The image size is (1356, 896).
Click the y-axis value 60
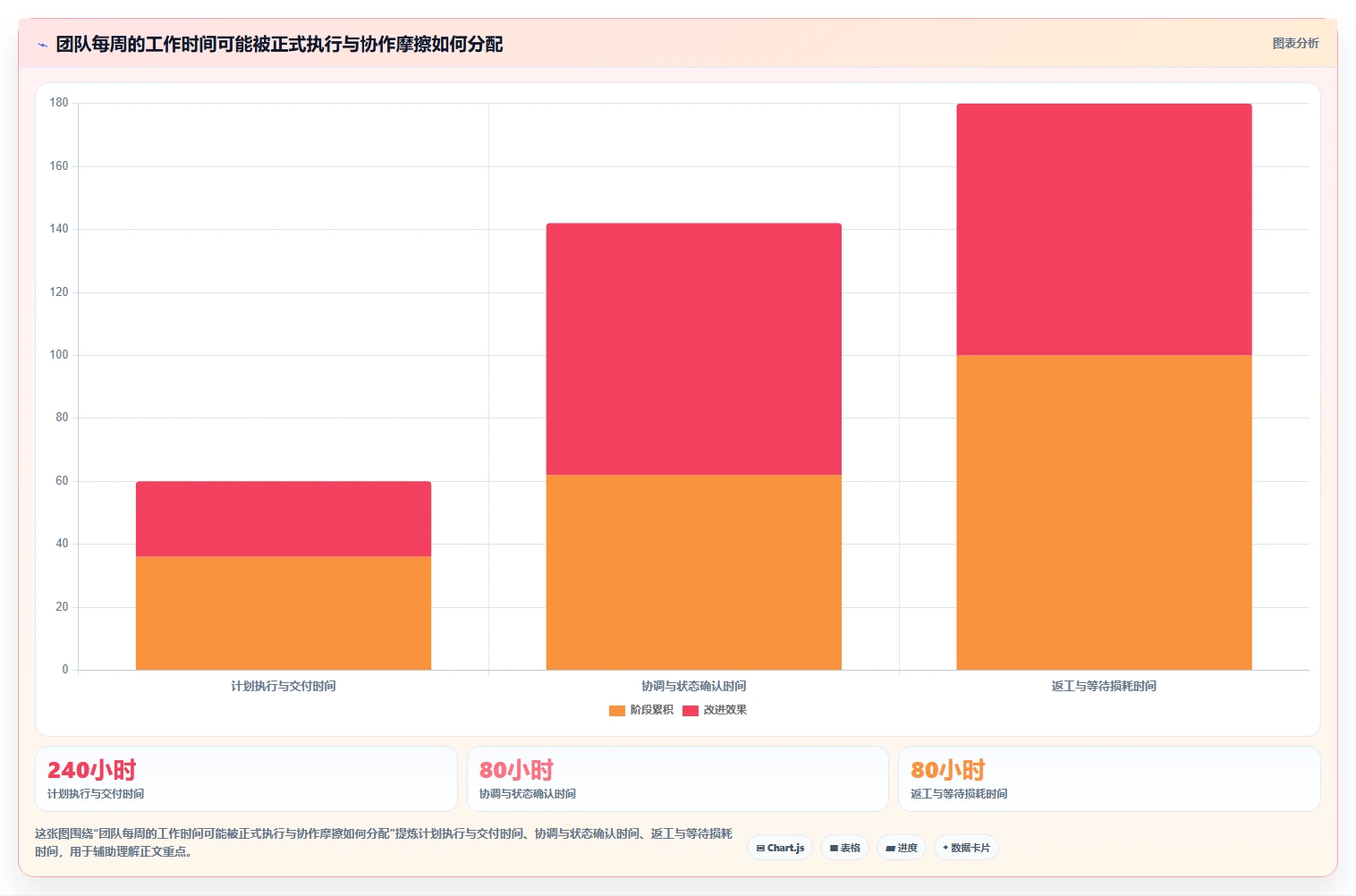[x=62, y=481]
